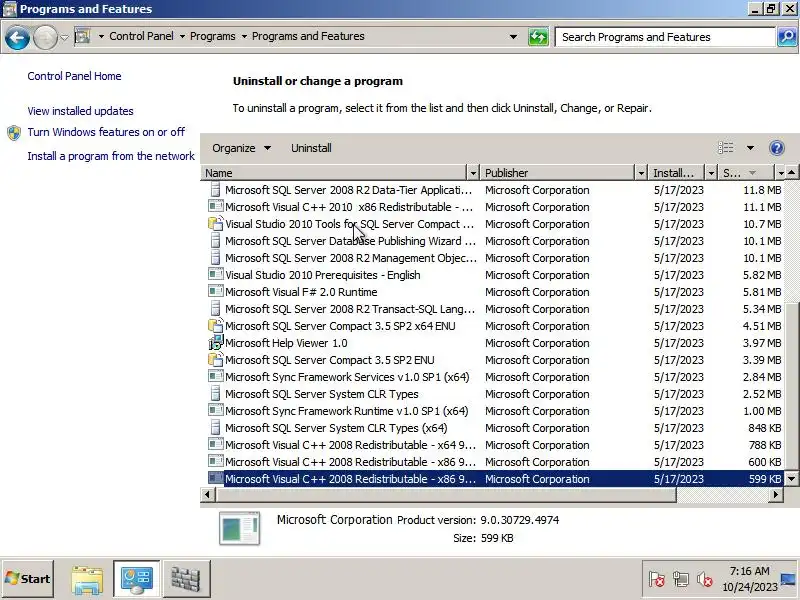Select Microsoft SQL Server Compact 3.5 SP2 ENU

493,360
